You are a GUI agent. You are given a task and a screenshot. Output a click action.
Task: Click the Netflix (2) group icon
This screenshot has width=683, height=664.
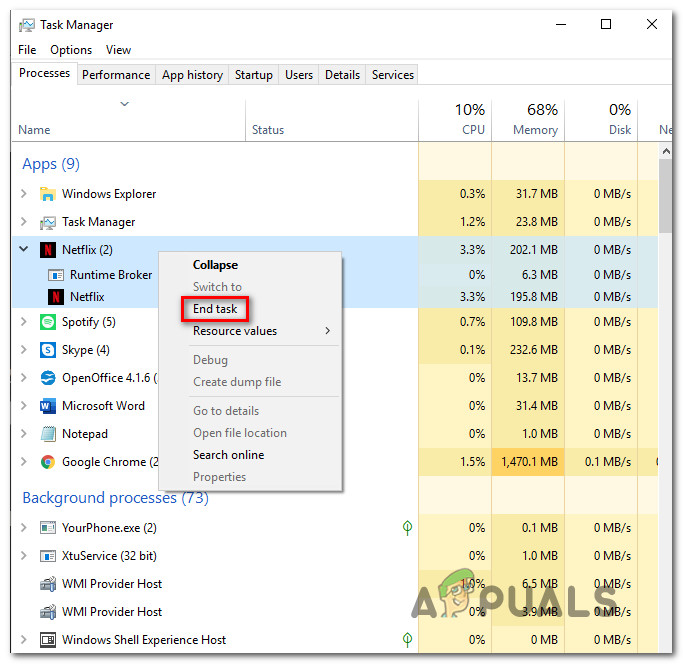point(47,250)
